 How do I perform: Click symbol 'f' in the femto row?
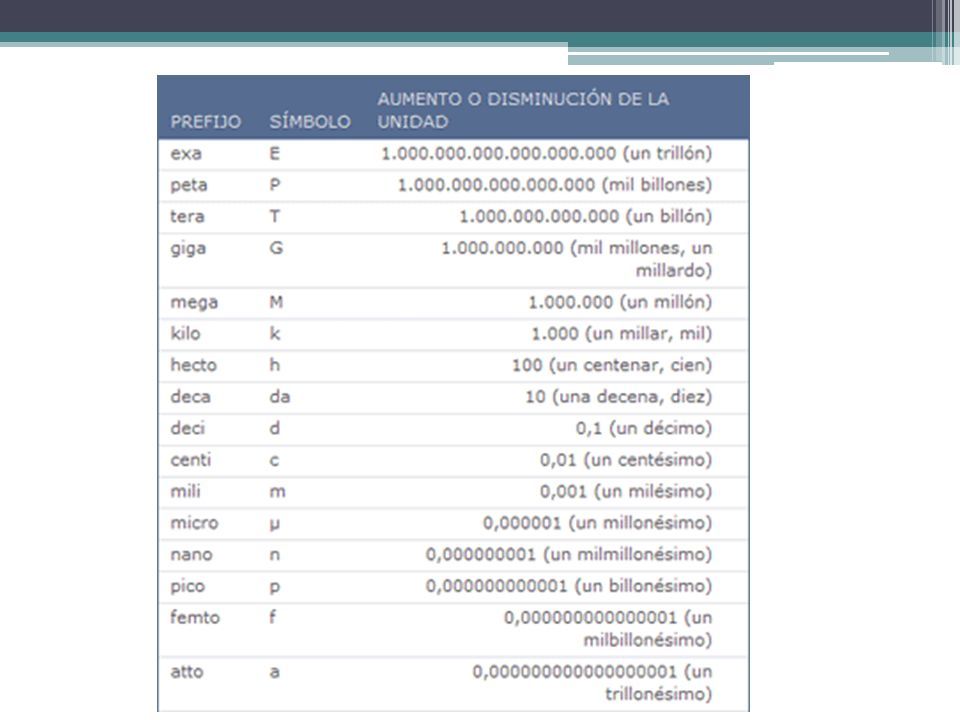(272, 617)
